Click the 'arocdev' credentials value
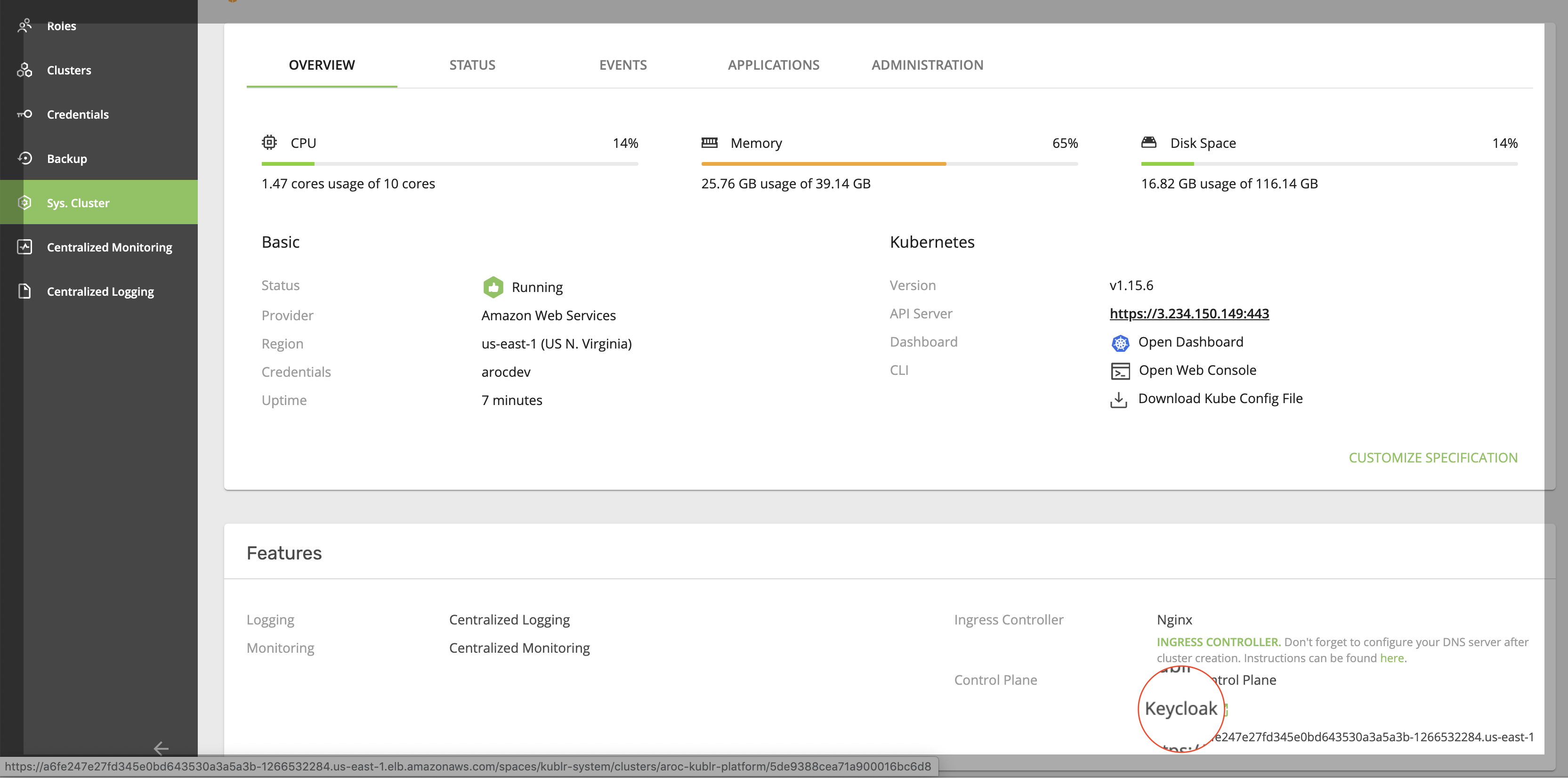 click(x=506, y=372)
